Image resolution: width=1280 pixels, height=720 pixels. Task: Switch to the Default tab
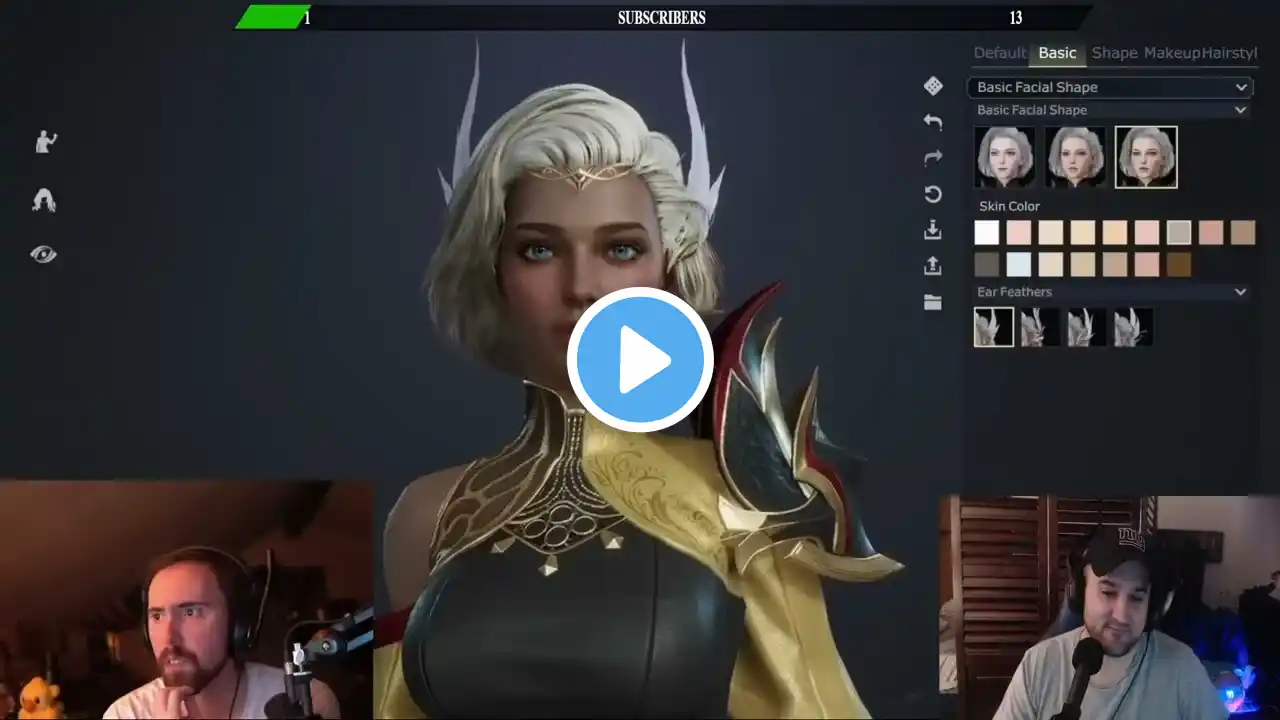tap(1000, 53)
